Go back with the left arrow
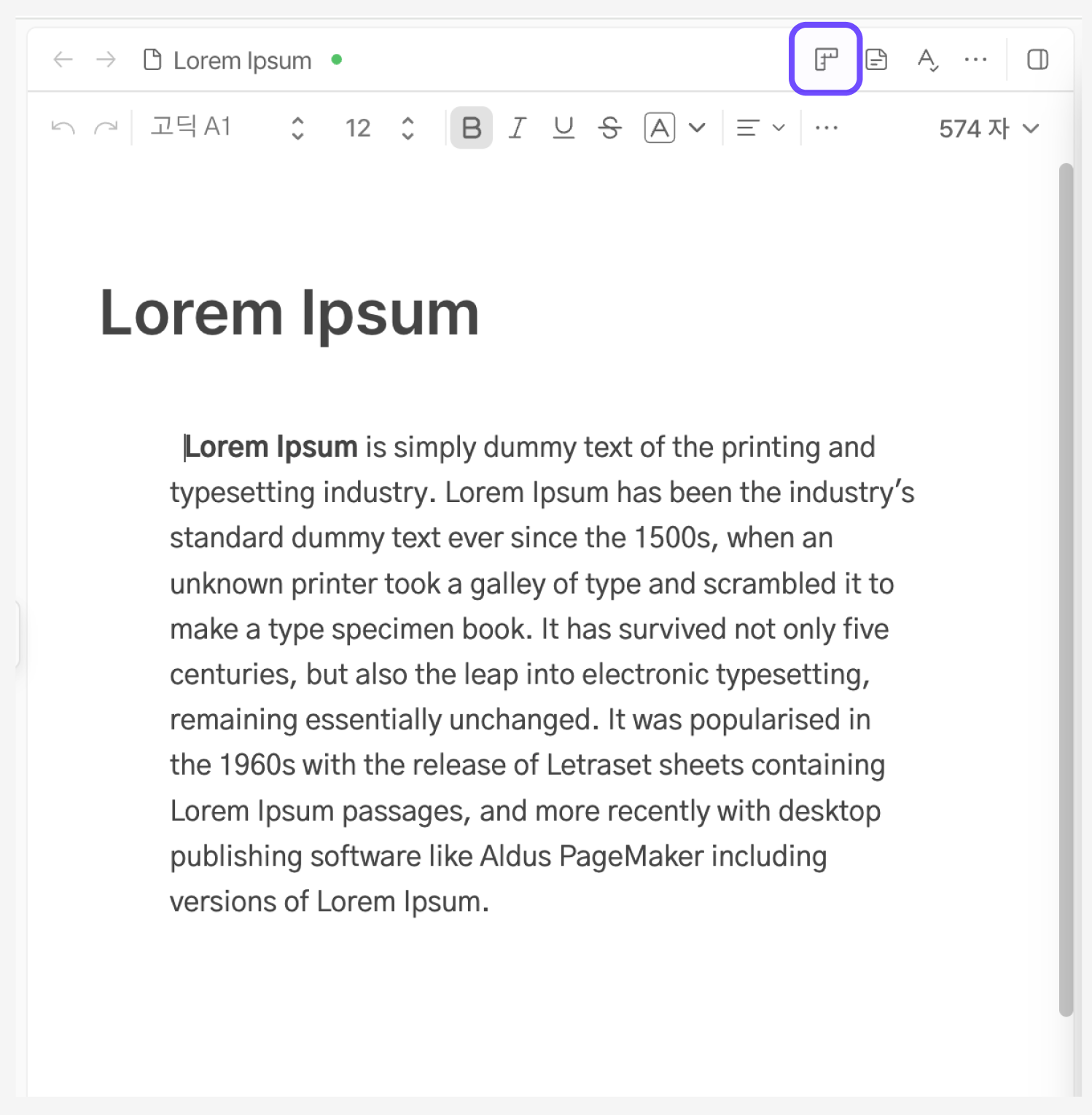This screenshot has width=1092, height=1115. coord(63,59)
